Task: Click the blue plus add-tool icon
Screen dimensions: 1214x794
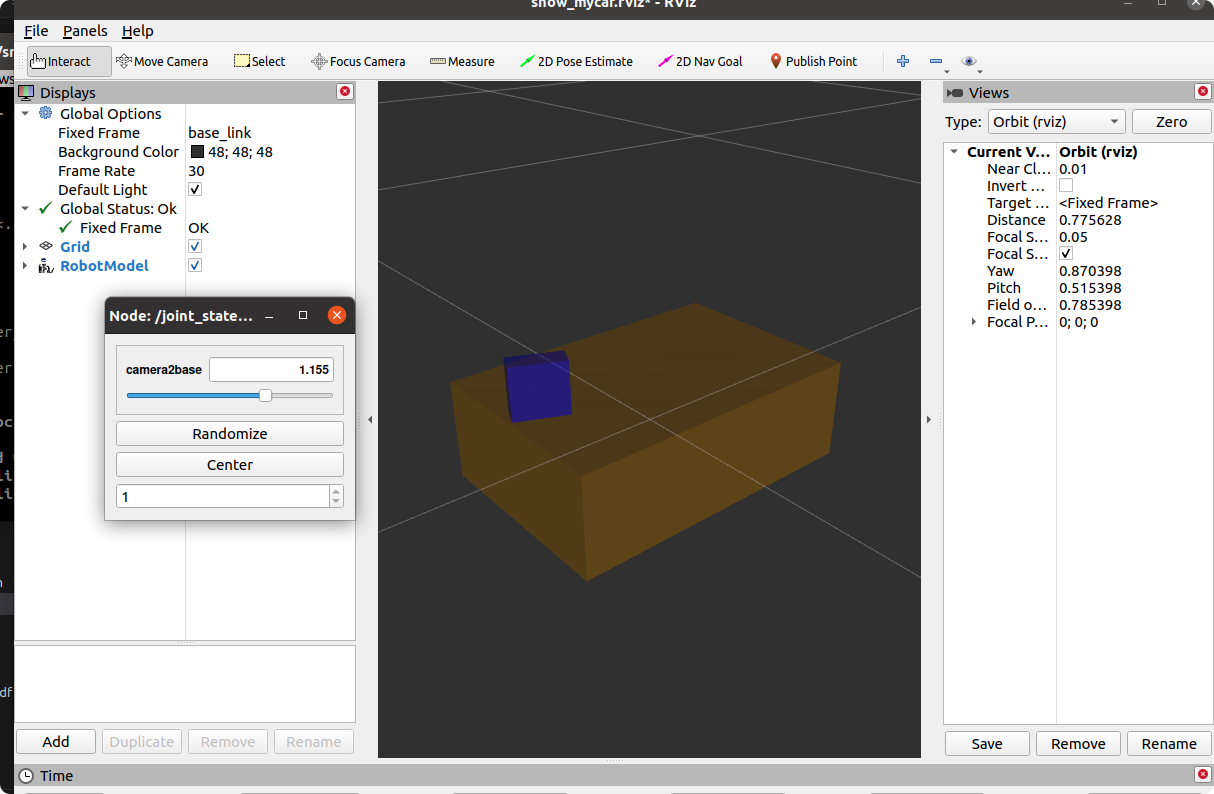Action: [903, 61]
